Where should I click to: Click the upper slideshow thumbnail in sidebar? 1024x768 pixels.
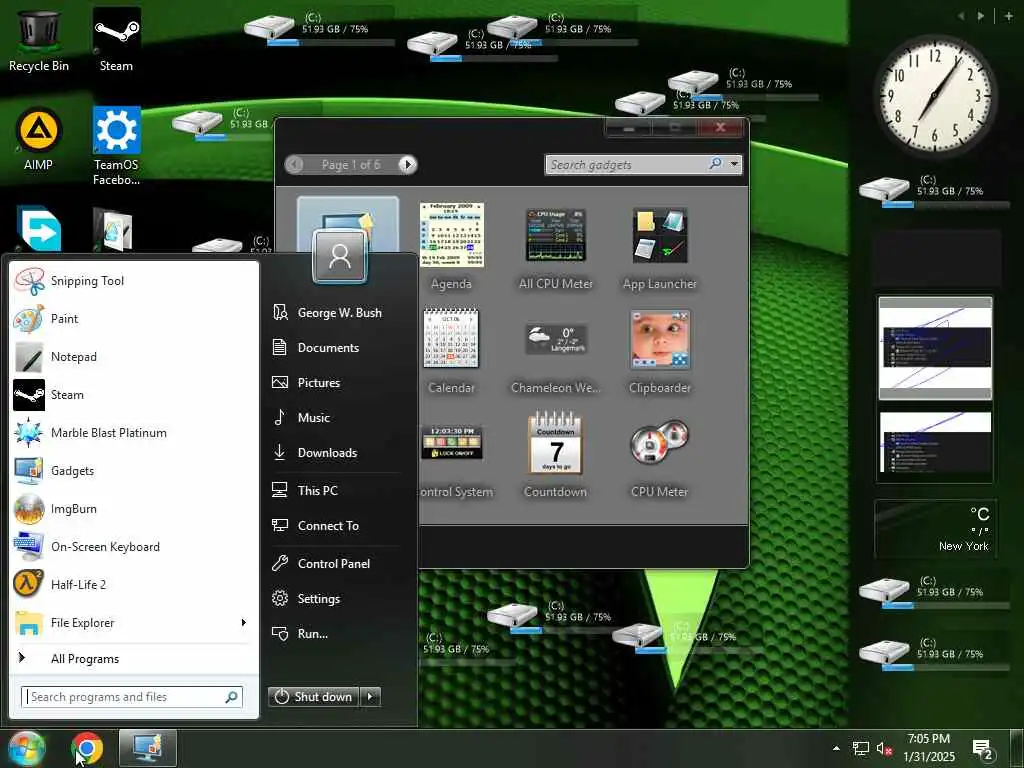935,348
